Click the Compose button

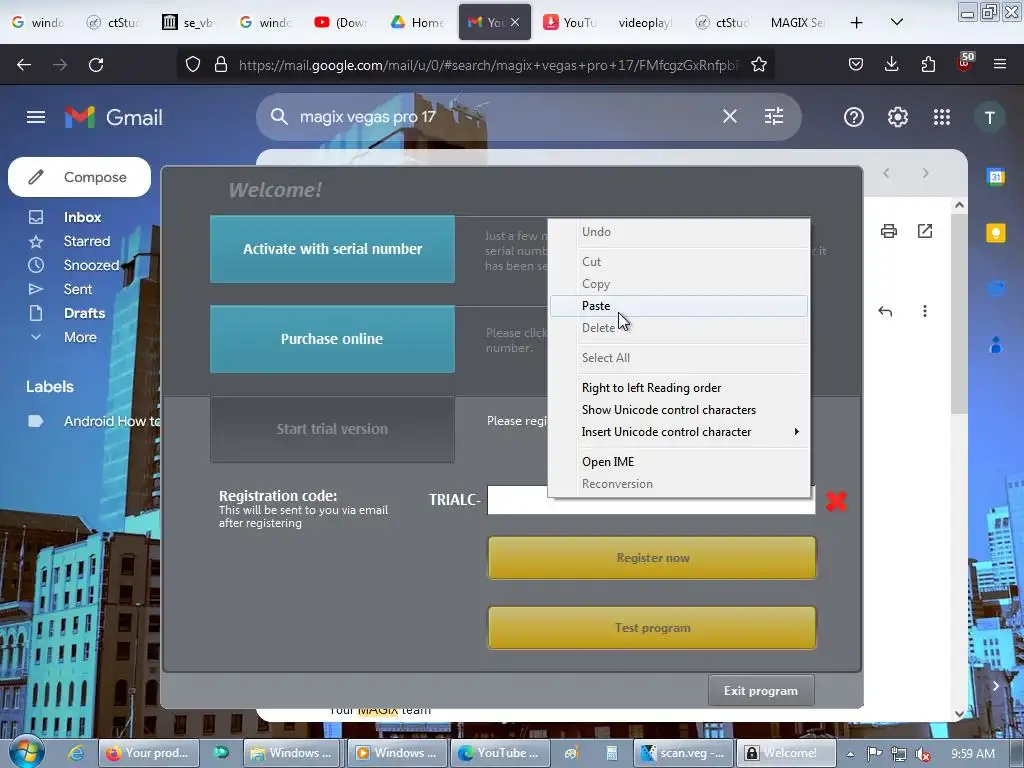(x=80, y=177)
